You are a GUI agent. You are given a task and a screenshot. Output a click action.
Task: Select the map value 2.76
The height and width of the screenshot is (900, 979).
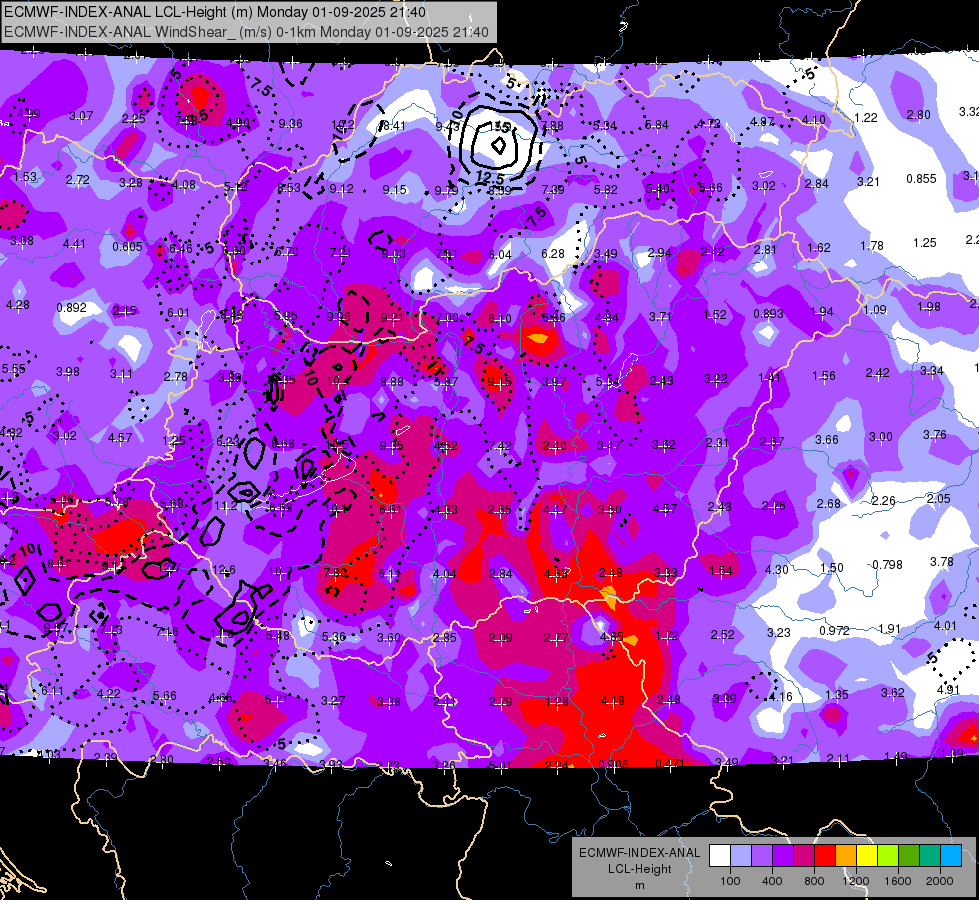tap(774, 505)
